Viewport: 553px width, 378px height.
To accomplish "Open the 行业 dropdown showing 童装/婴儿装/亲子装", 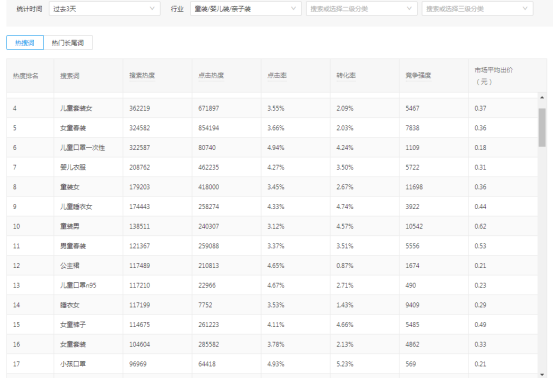I will tap(246, 9).
